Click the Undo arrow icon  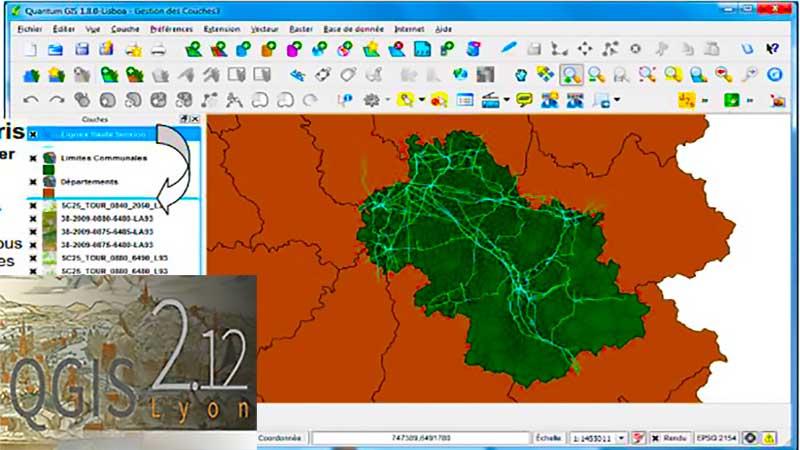[x=31, y=101]
